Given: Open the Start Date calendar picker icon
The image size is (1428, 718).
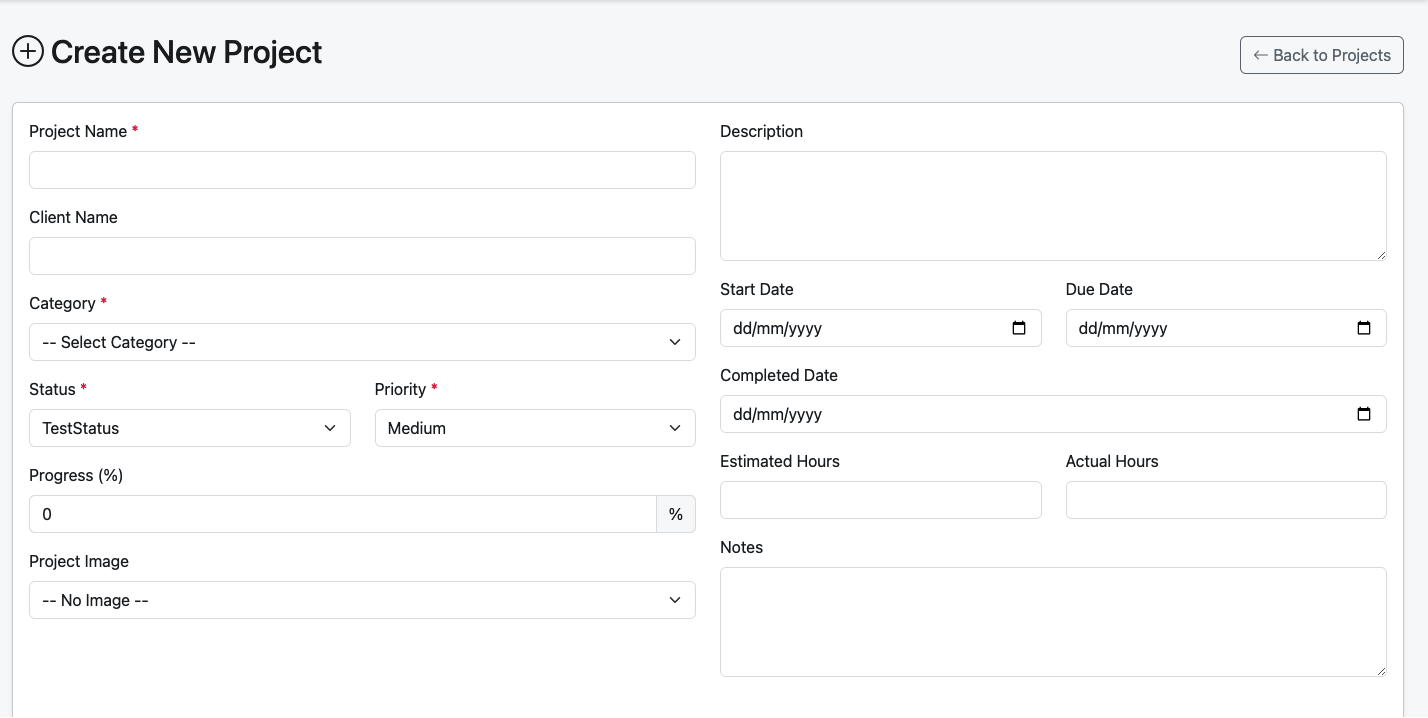Looking at the screenshot, I should tap(1019, 328).
